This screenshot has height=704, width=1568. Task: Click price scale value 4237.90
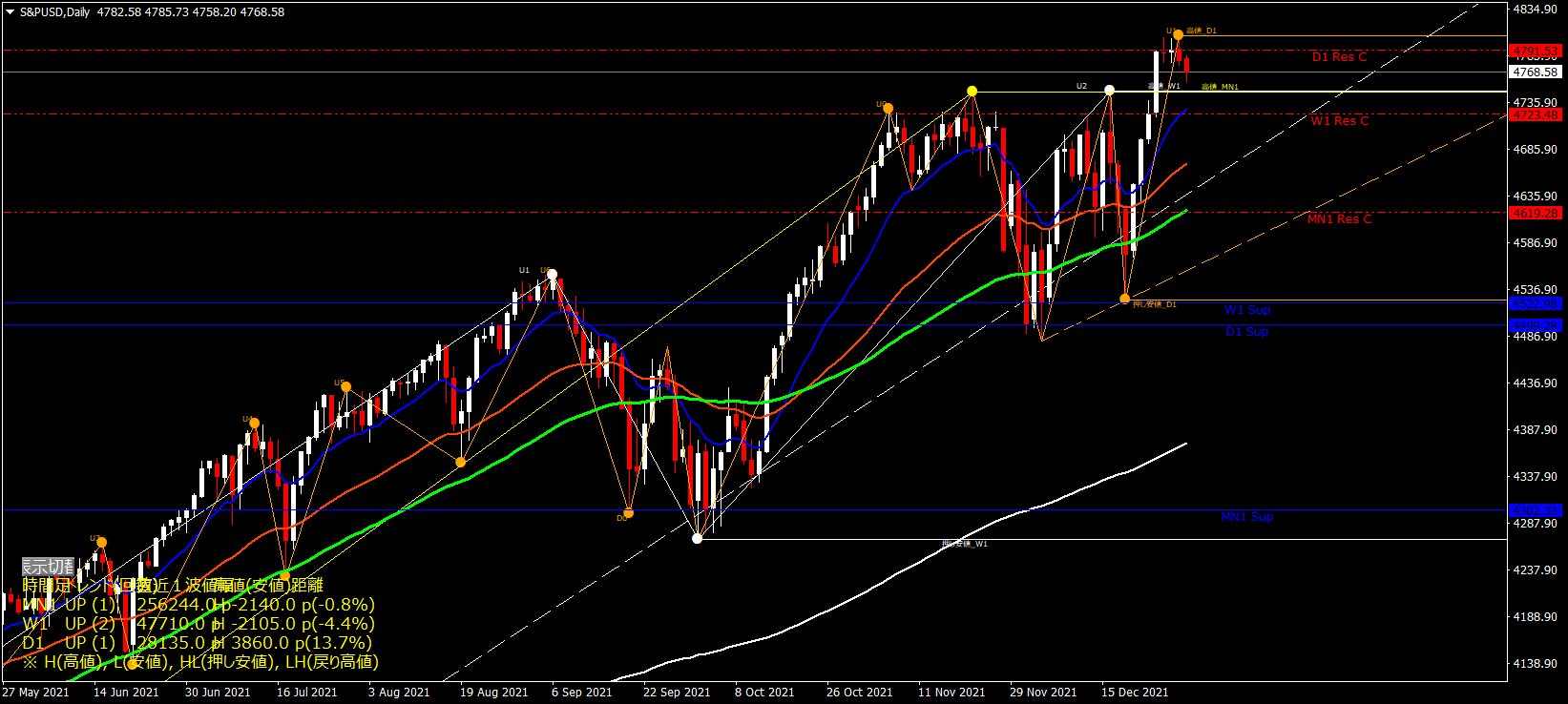click(x=1536, y=570)
